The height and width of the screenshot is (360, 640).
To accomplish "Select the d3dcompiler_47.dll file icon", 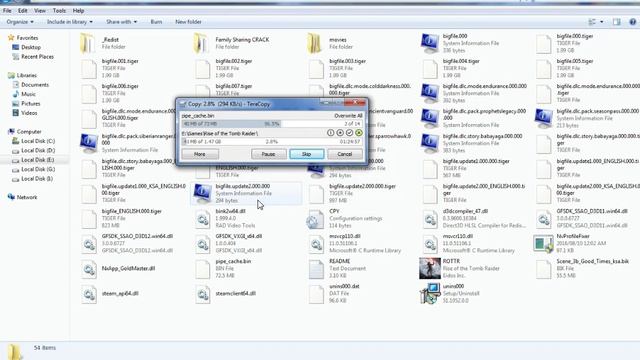I will (430, 219).
